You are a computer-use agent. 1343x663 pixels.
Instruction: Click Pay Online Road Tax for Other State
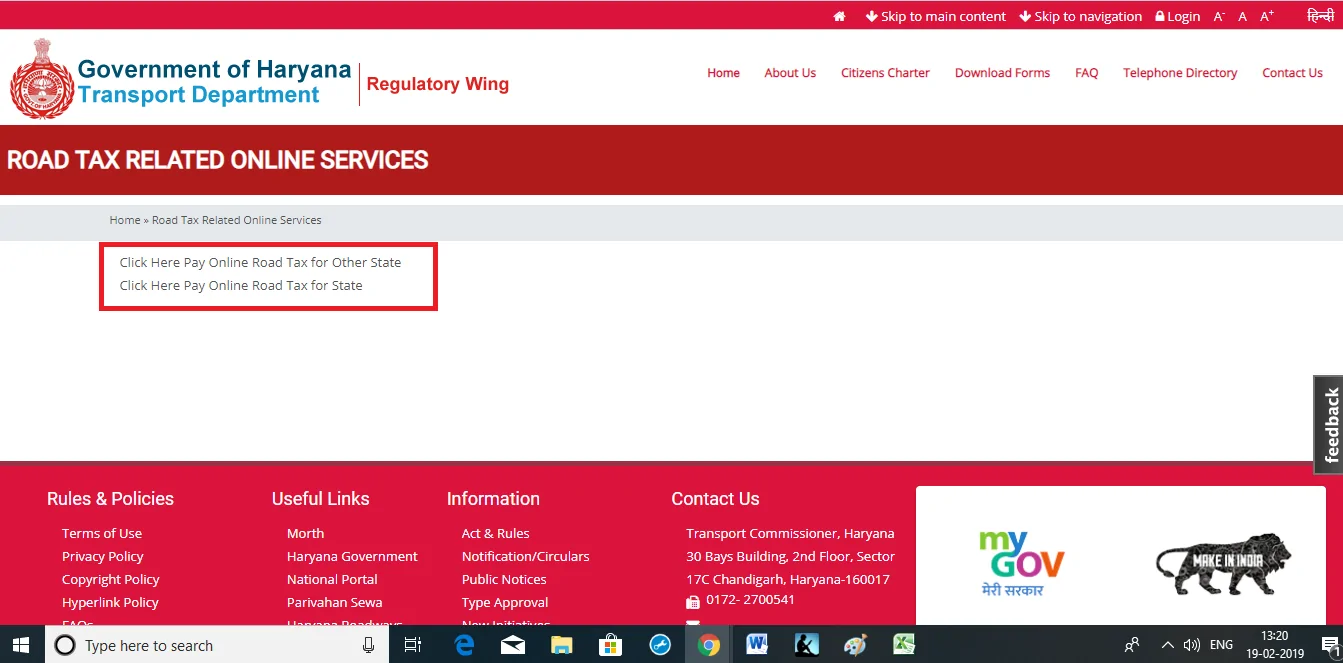coord(260,262)
